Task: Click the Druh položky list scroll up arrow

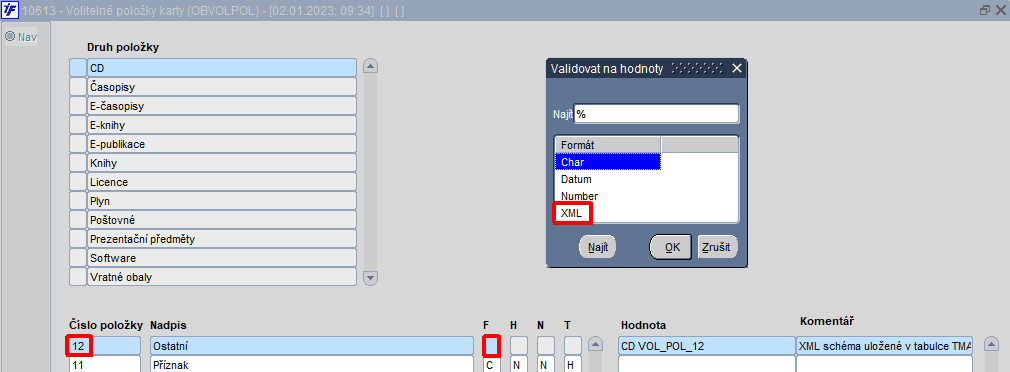Action: 370,66
